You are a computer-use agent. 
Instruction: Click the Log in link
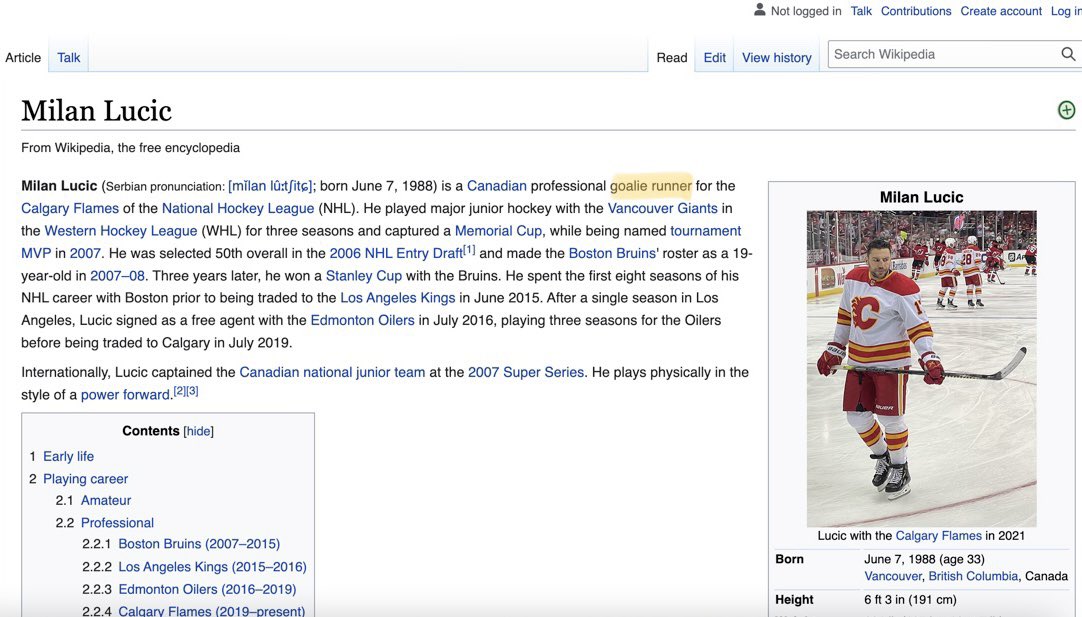pyautogui.click(x=1065, y=11)
